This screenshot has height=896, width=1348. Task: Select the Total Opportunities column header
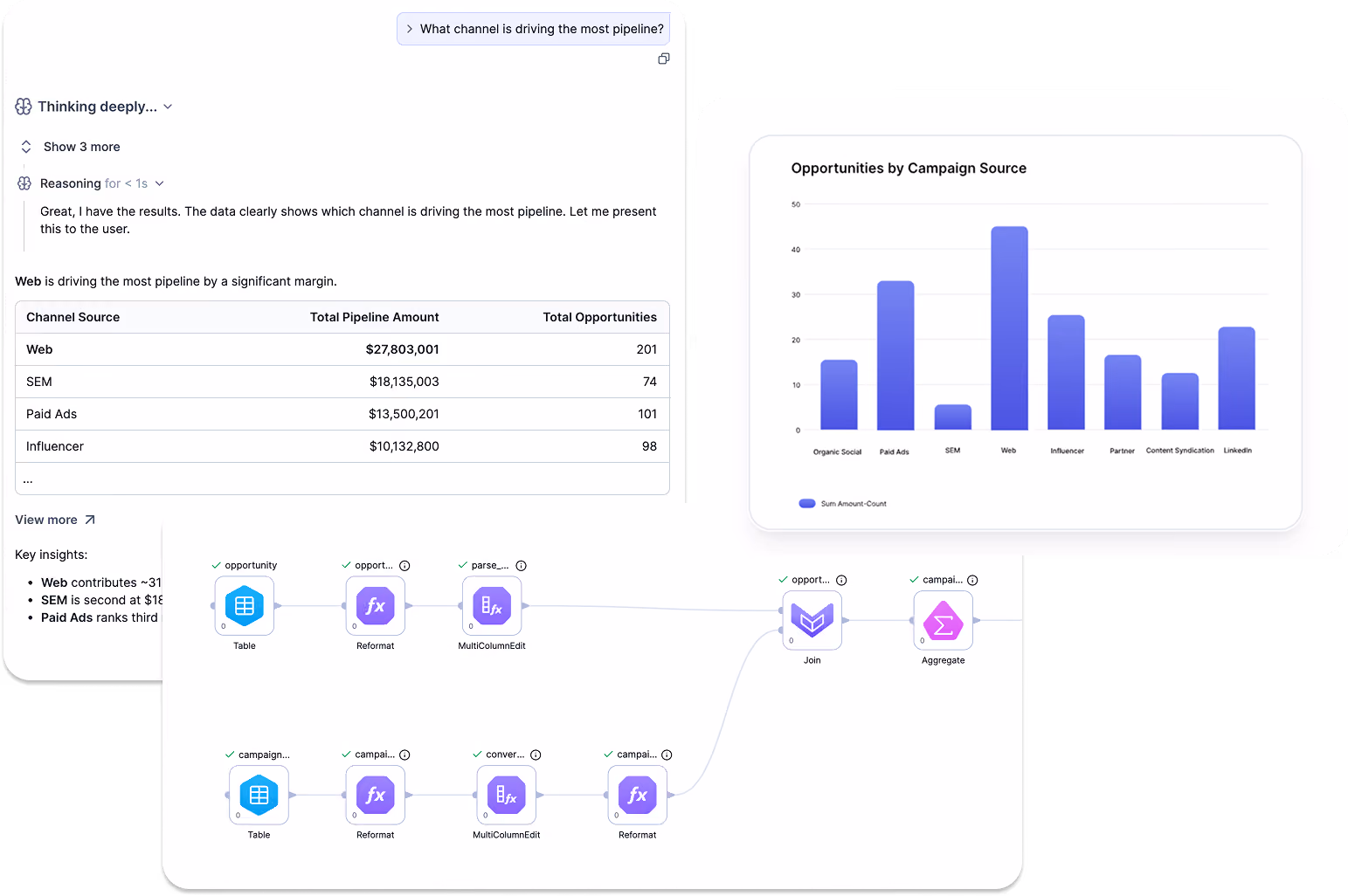click(600, 317)
